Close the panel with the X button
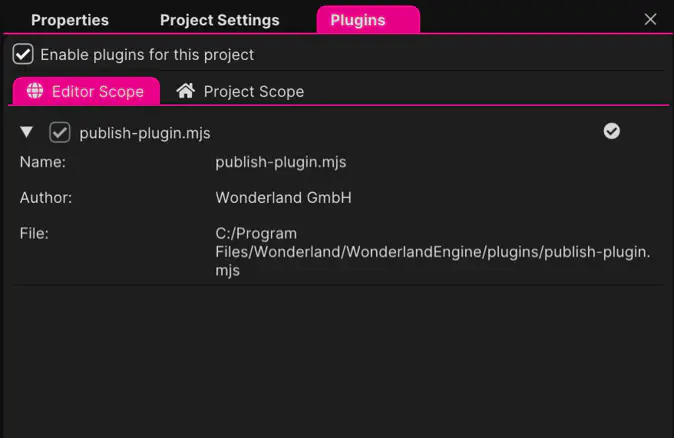Screen dimensions: 674x438 click(651, 19)
